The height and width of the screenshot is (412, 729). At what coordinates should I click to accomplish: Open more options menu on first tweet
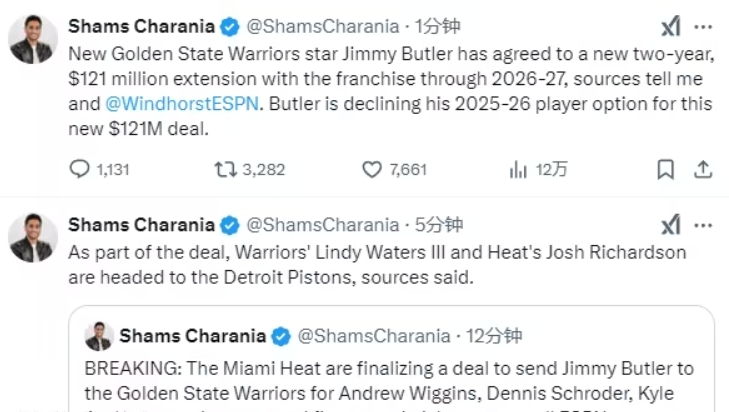point(704,27)
